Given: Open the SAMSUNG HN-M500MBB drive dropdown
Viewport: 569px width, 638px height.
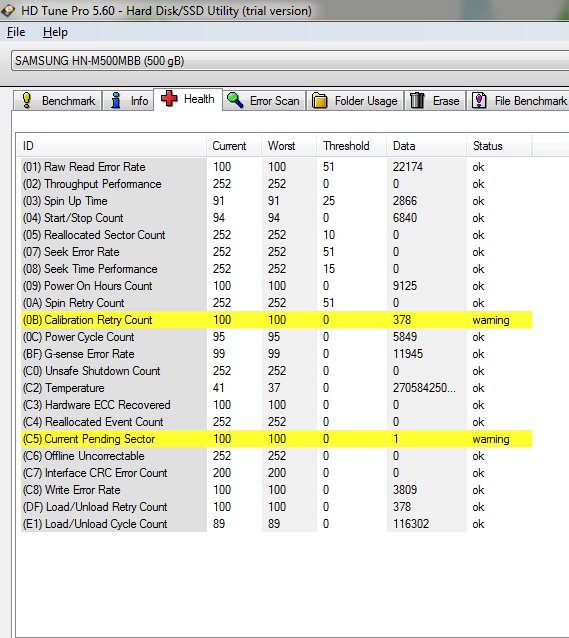Looking at the screenshot, I should (x=290, y=61).
